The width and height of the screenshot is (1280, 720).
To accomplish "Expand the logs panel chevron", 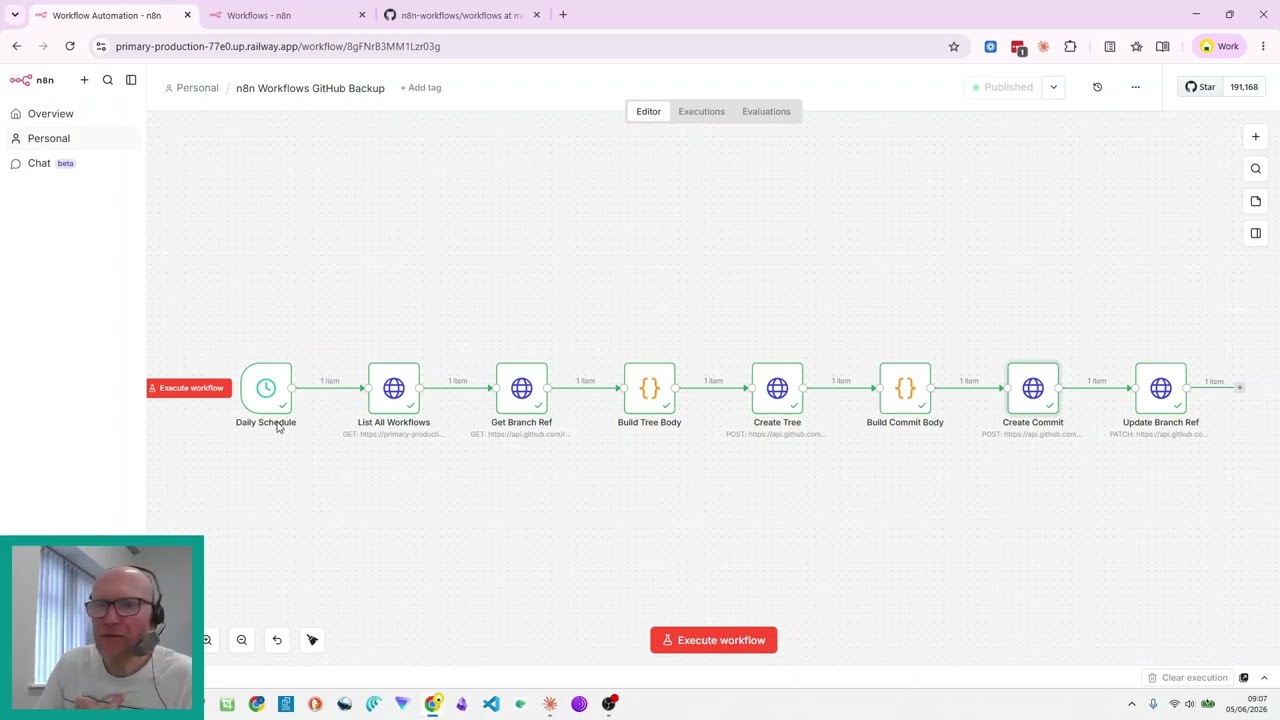I will point(1264,678).
